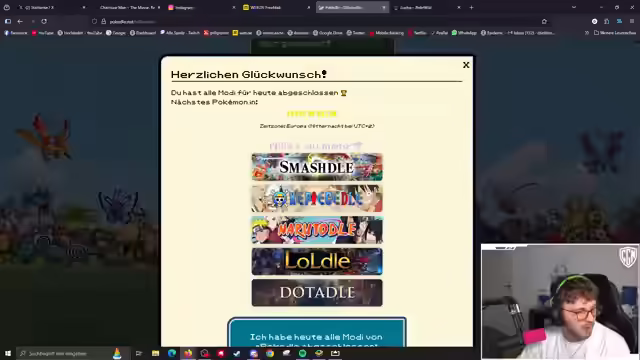Open Spotify from the taskbar

click(x=302, y=353)
